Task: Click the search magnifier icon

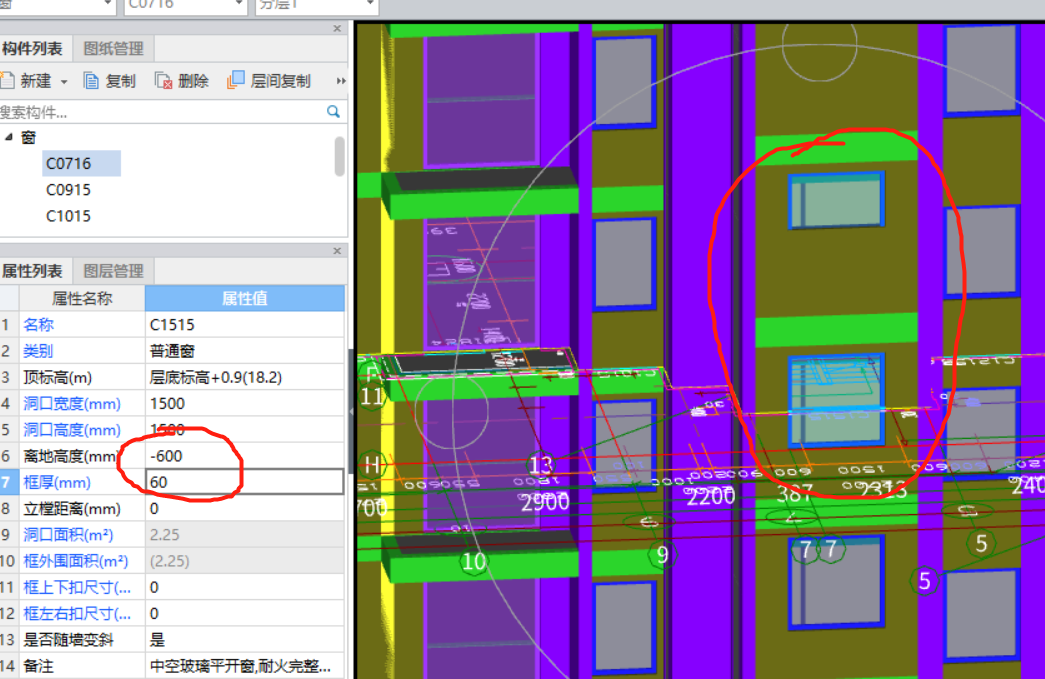Action: click(333, 111)
